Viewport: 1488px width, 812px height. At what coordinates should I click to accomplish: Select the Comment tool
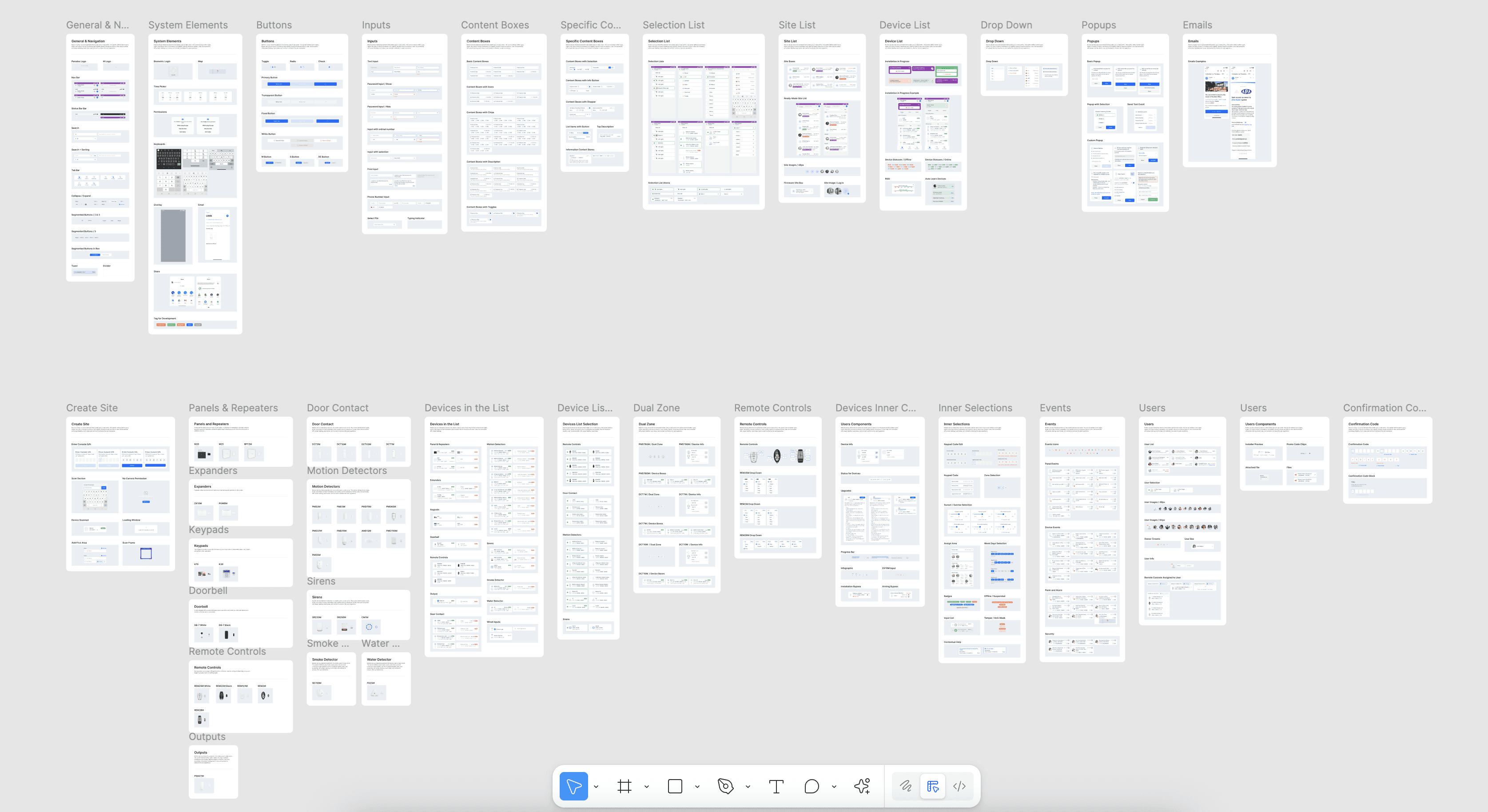(812, 786)
